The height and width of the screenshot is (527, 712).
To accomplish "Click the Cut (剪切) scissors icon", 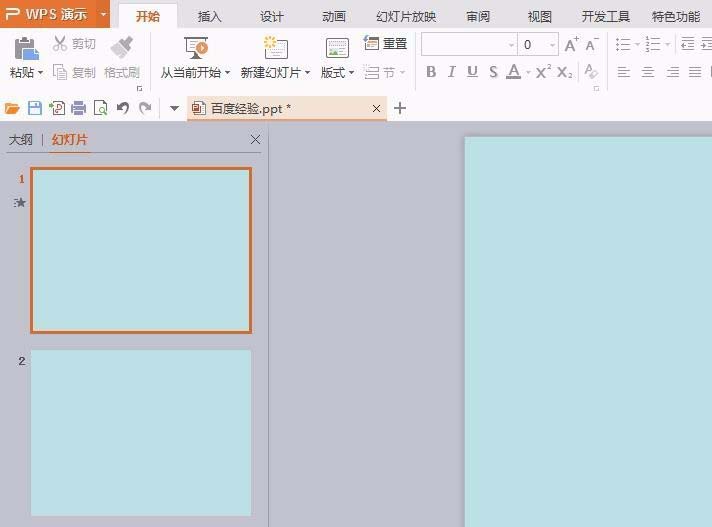I will pos(60,44).
